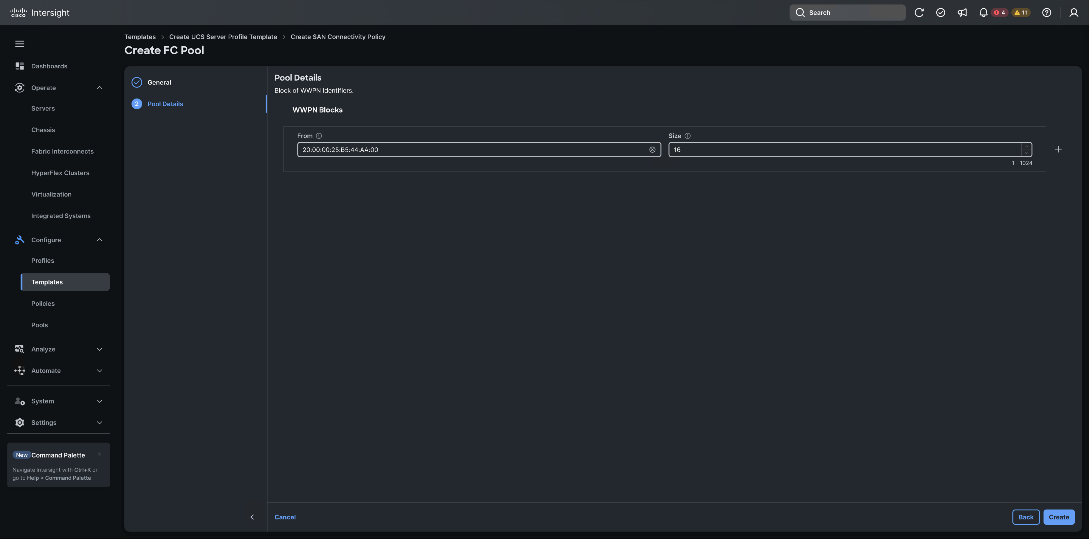The image size is (1089, 539).
Task: Collapse the wizard steps panel arrow
Action: (252, 517)
